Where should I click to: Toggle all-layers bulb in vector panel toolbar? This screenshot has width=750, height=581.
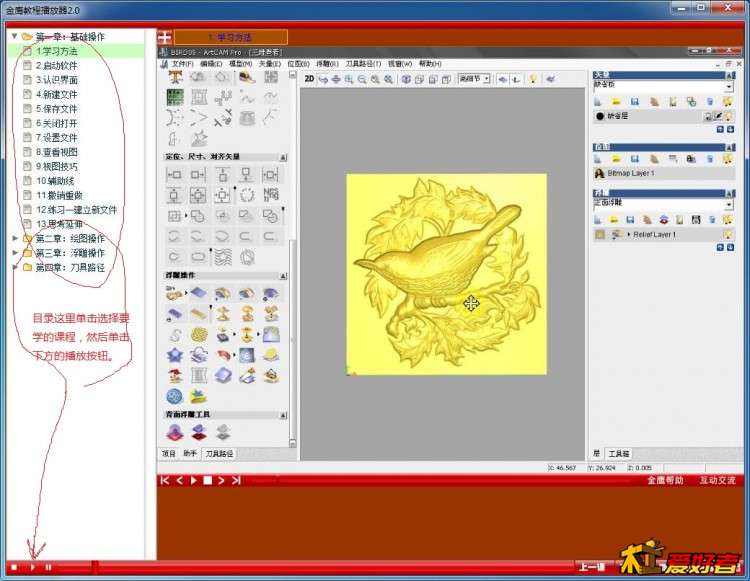coord(728,101)
